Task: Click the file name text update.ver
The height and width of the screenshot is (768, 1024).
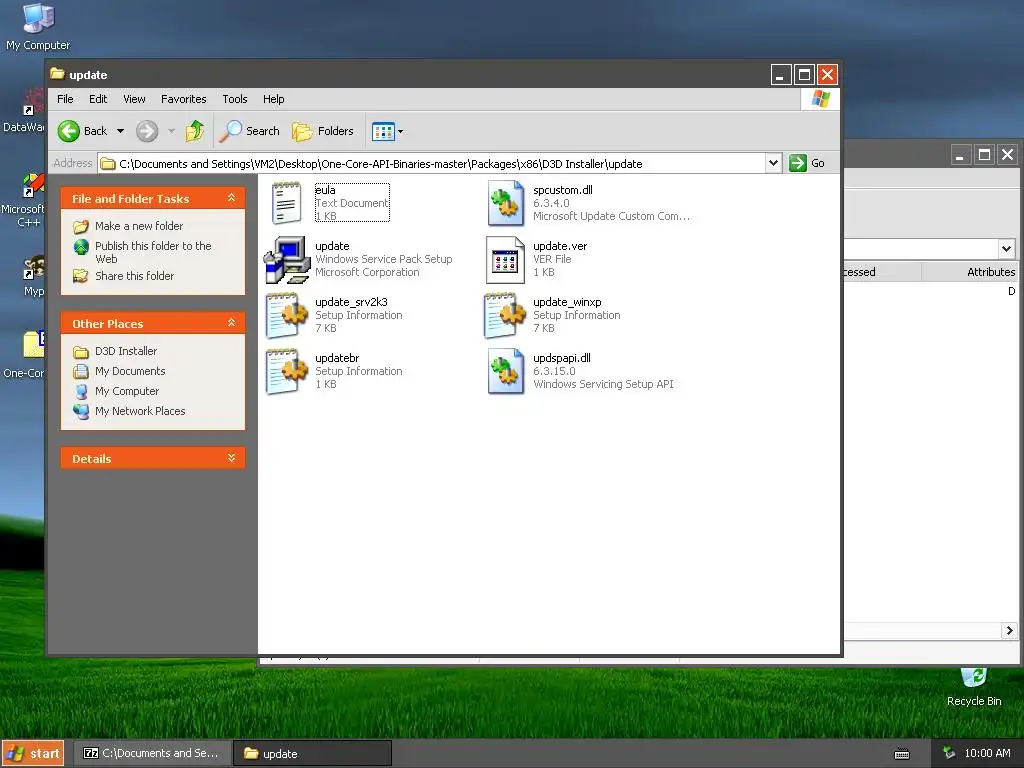Action: point(560,246)
